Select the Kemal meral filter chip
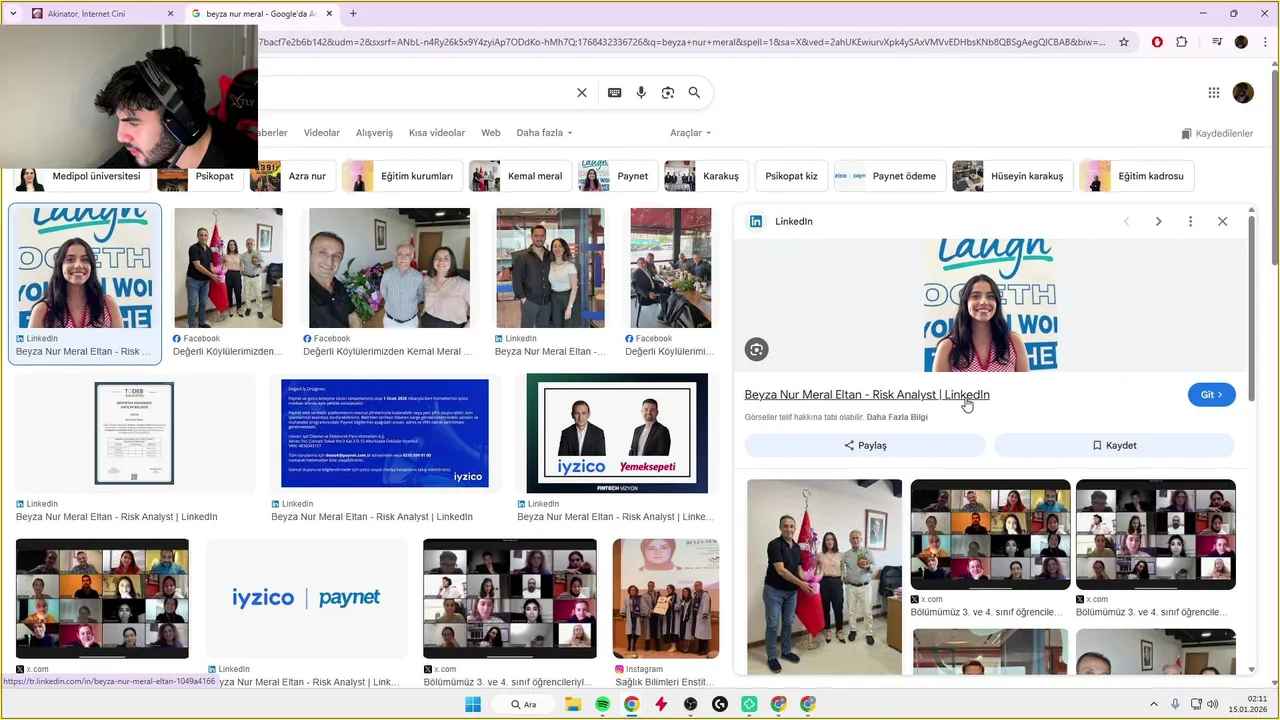 tap(521, 176)
